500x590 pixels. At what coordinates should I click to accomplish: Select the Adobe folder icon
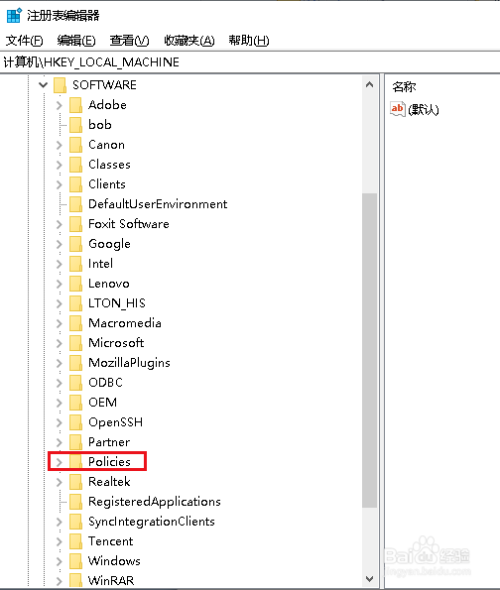click(76, 105)
